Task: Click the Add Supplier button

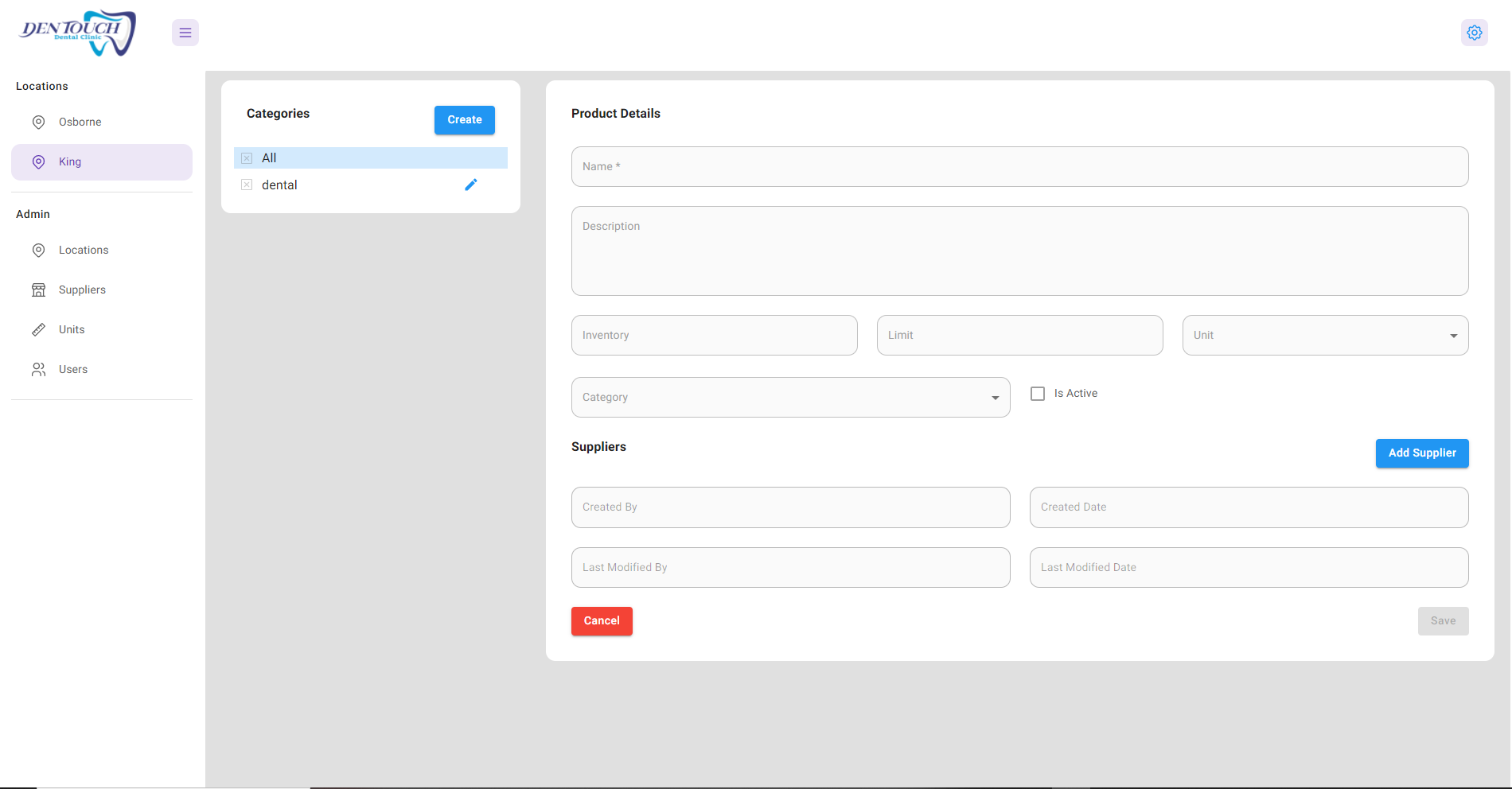Action: (x=1422, y=453)
